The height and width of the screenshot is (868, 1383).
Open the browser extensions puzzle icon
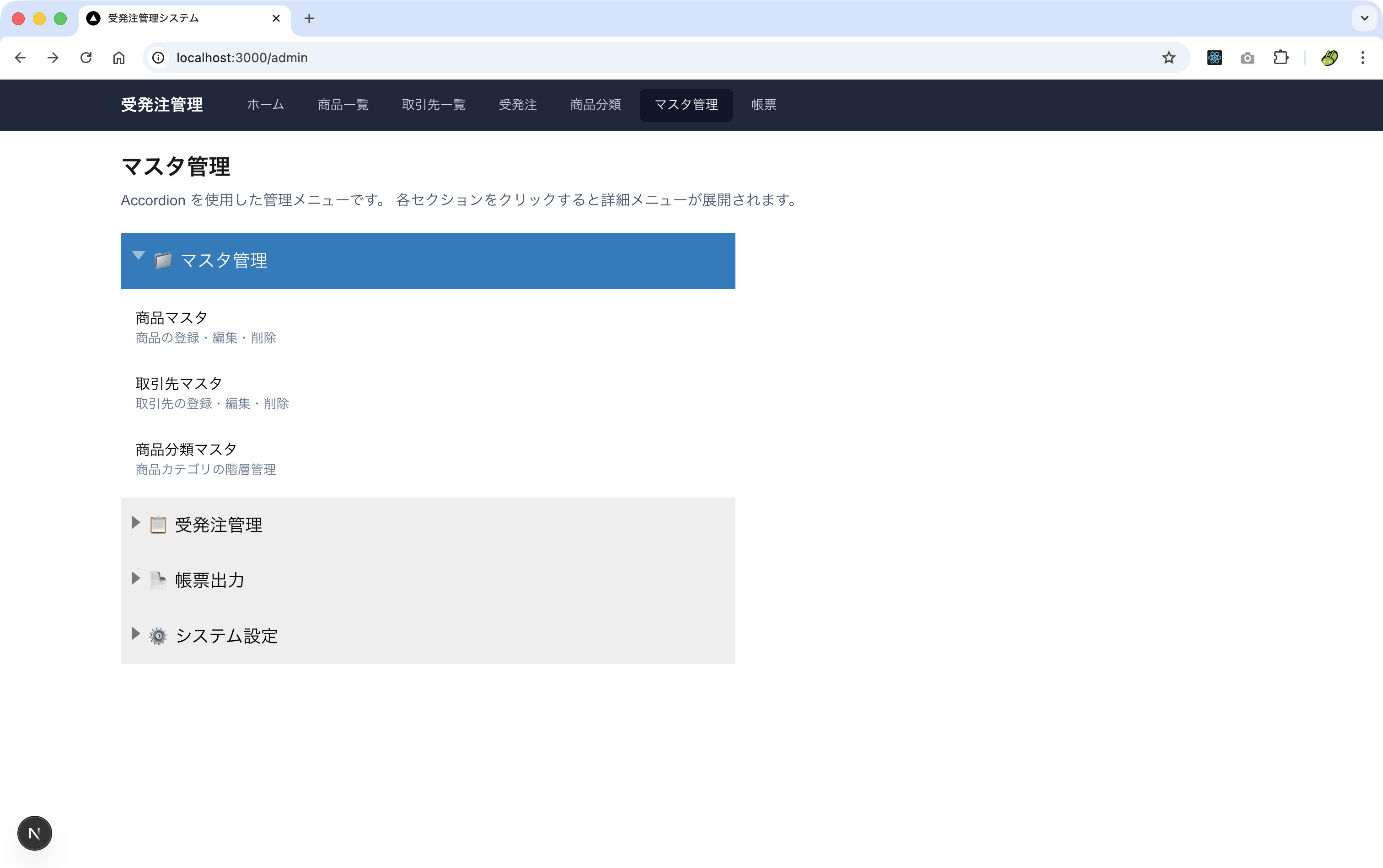coord(1281,58)
